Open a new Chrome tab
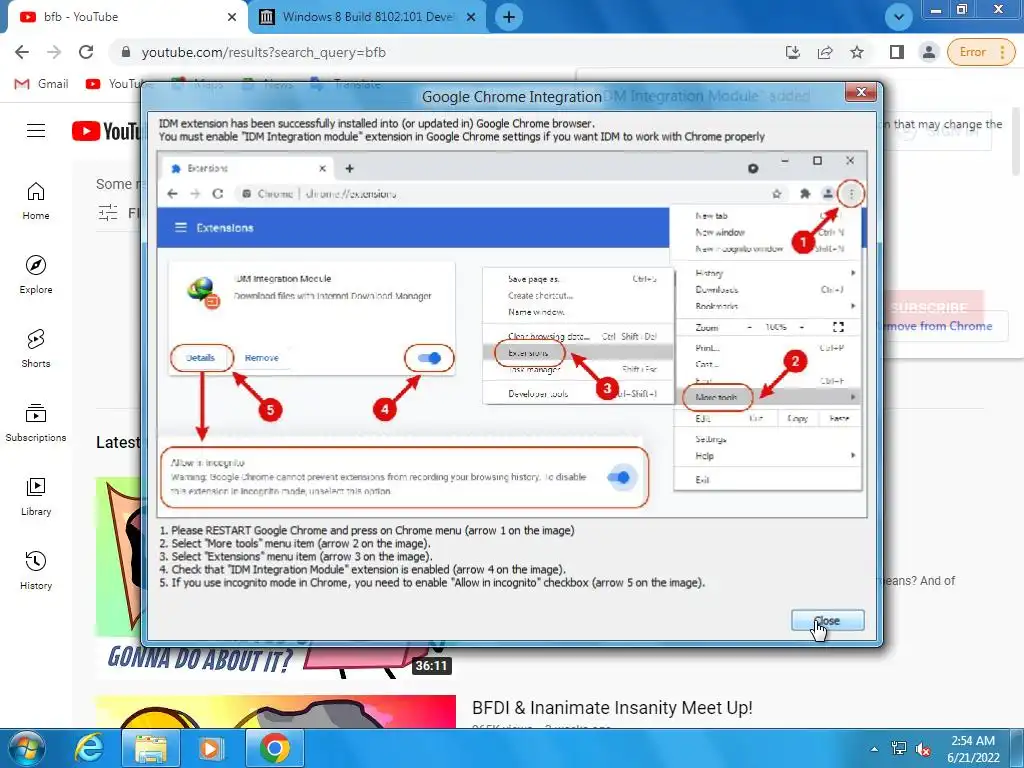The height and width of the screenshot is (768, 1024). click(509, 17)
